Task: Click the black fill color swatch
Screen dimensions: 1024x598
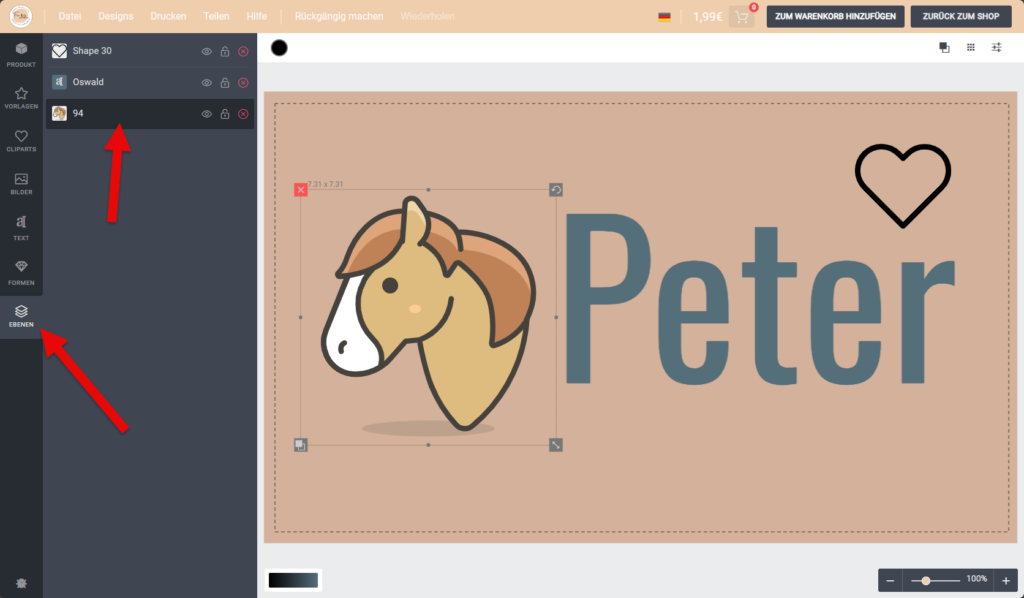Action: 279,48
